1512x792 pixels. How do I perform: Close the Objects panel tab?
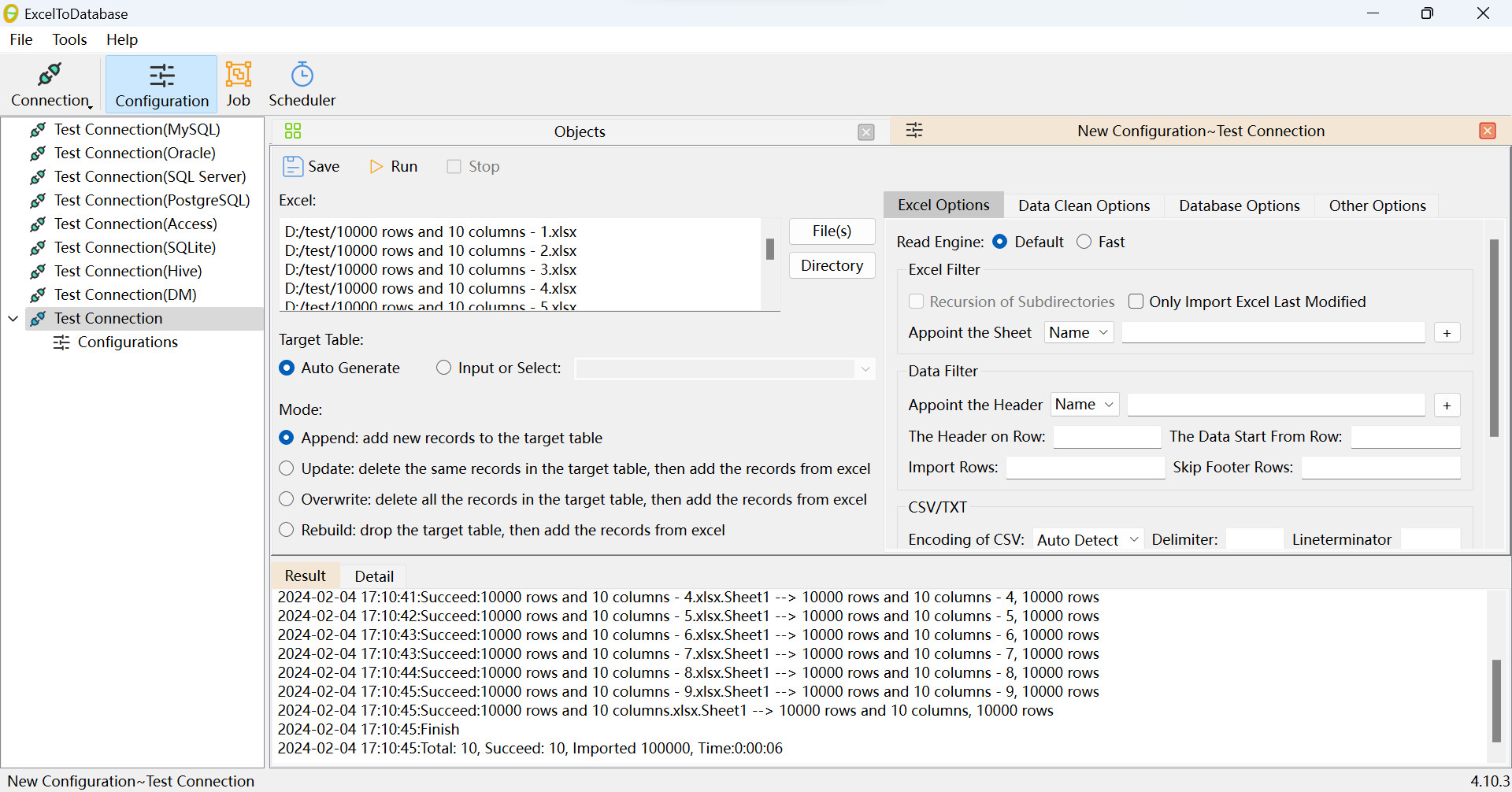click(x=866, y=131)
